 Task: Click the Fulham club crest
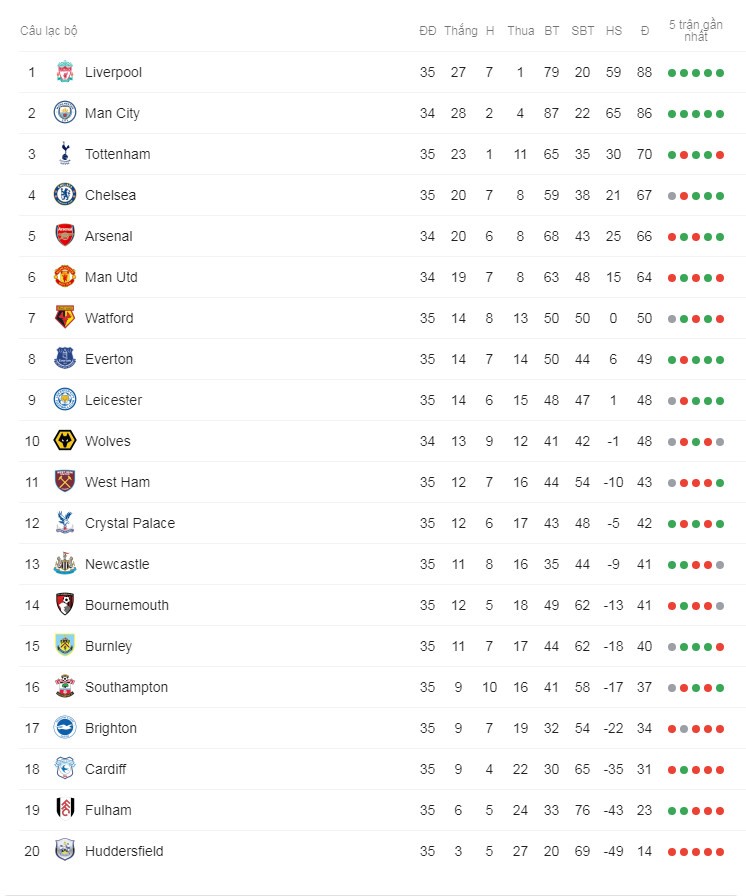(x=65, y=809)
